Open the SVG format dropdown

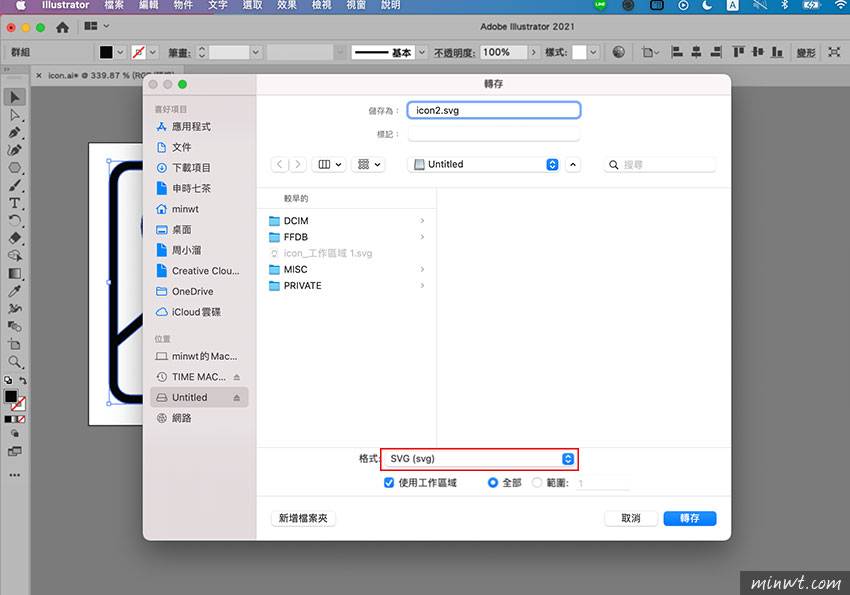tap(479, 459)
